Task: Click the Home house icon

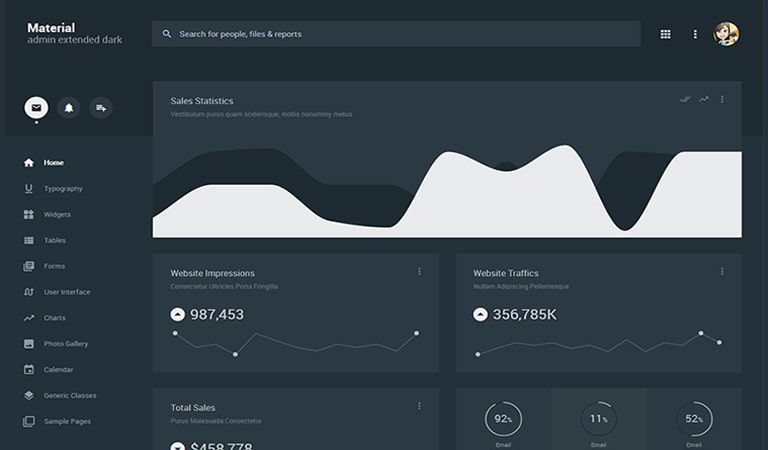Action: (29, 163)
